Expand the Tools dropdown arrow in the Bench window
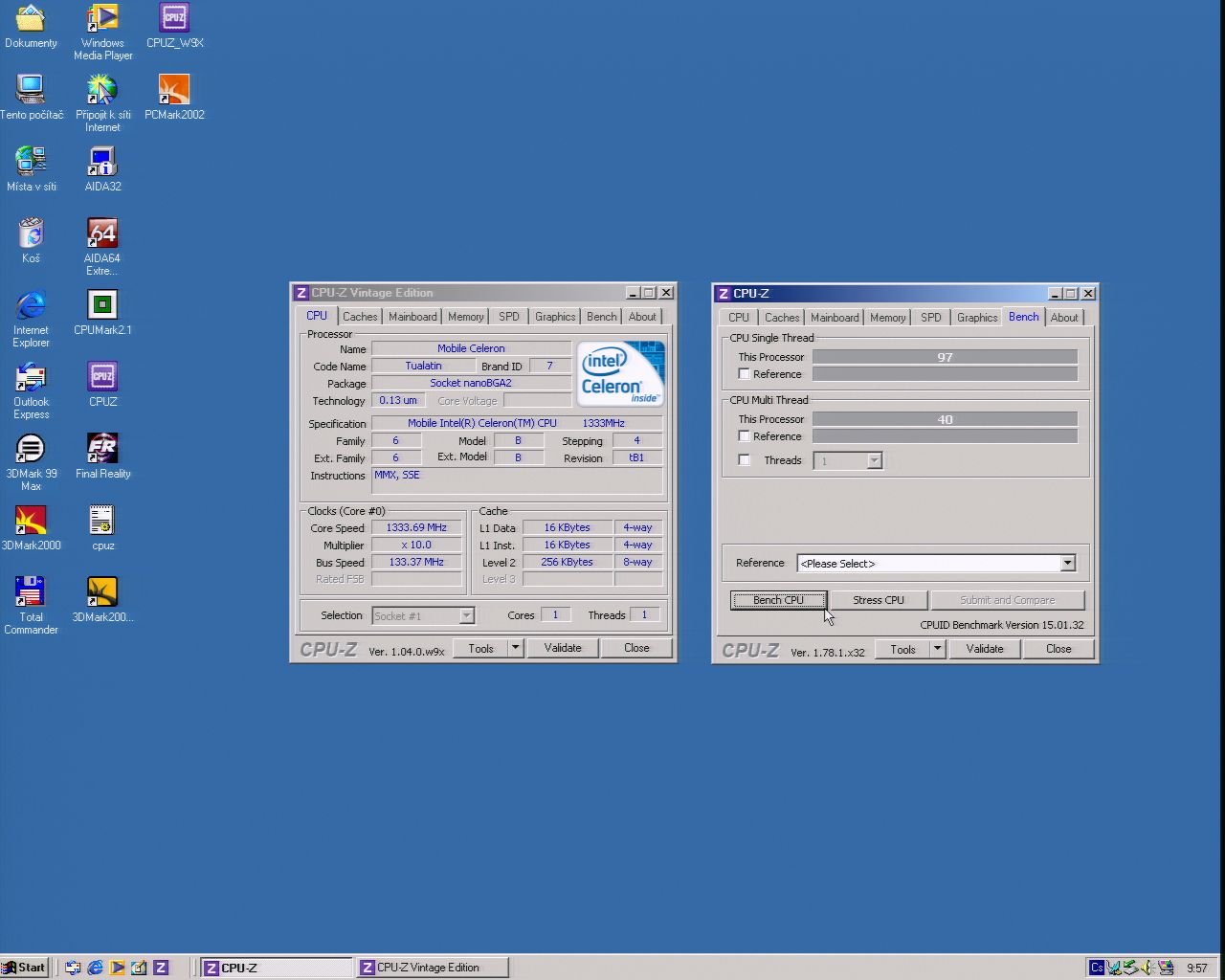Viewport: 1225px width, 980px height. 937,650
